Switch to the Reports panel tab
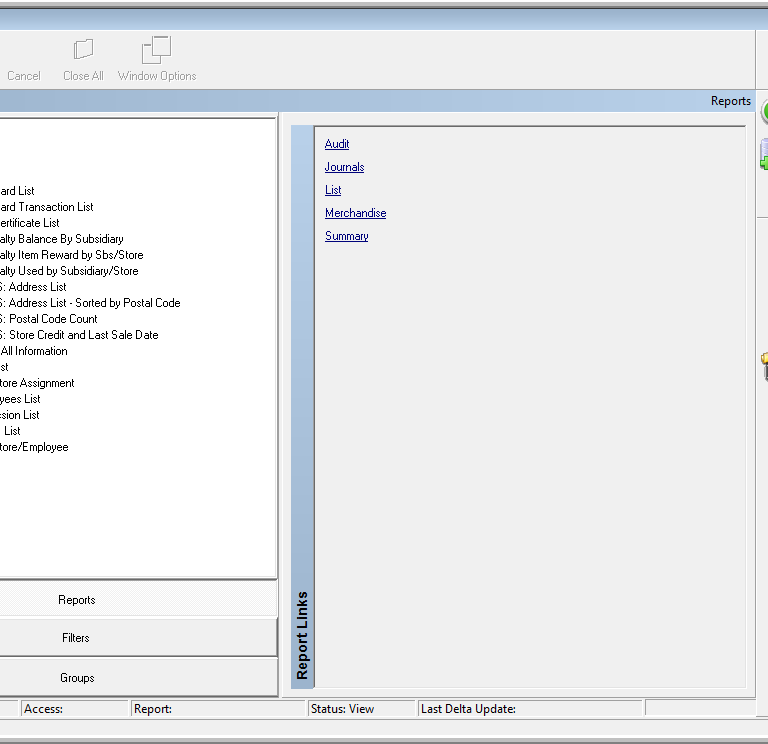This screenshot has width=768, height=744. [139, 600]
